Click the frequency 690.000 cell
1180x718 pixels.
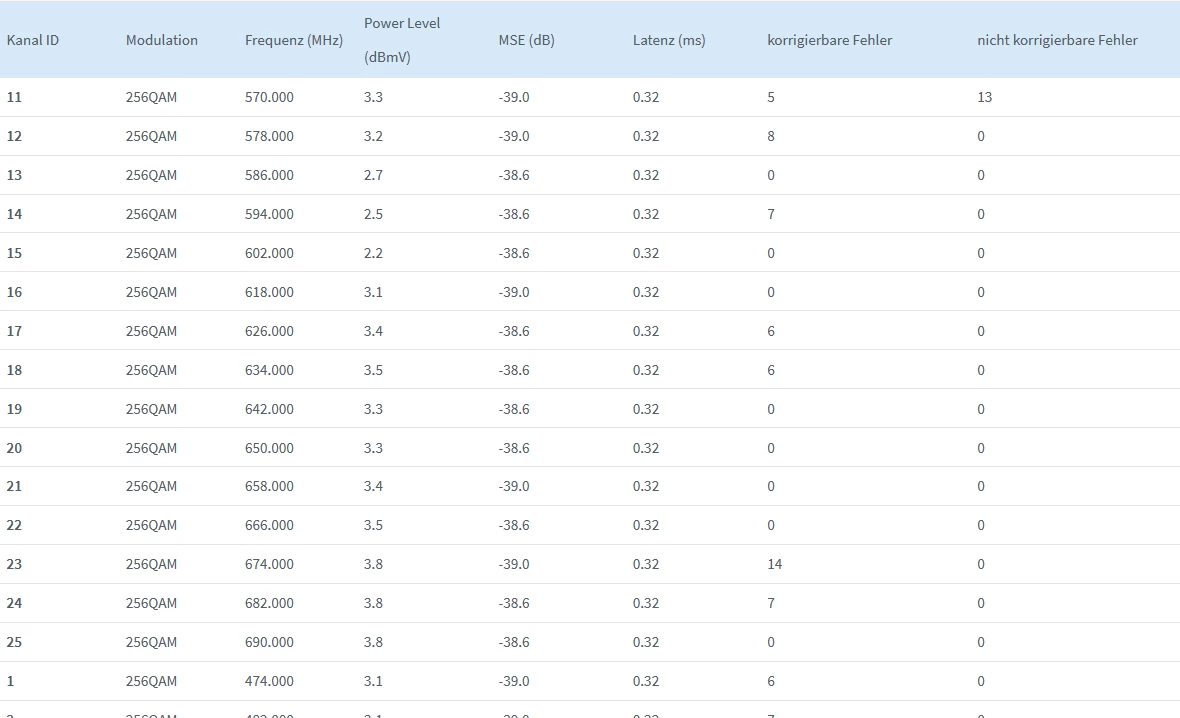coord(269,642)
